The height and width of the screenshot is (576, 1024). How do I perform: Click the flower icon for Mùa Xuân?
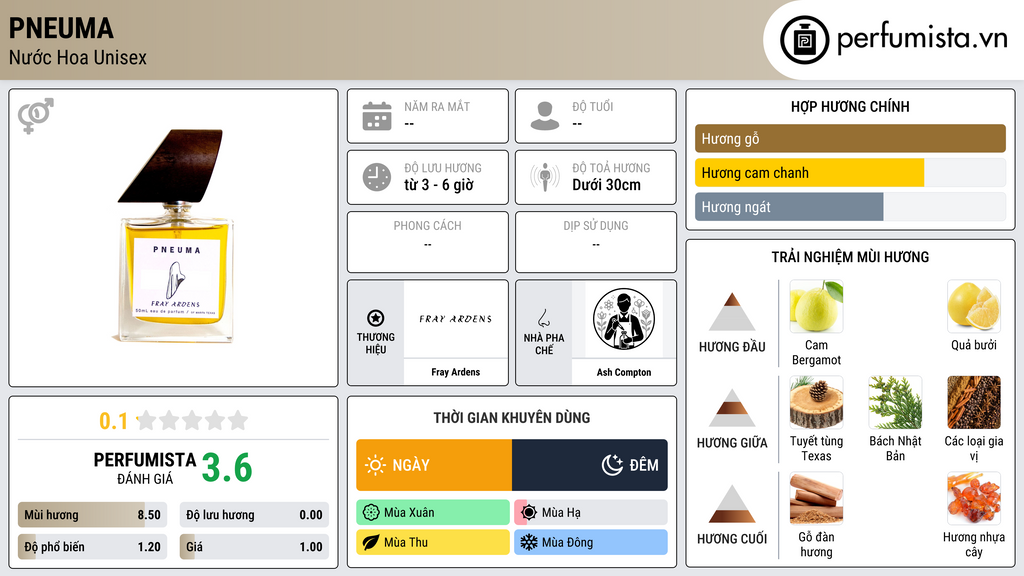(x=371, y=513)
